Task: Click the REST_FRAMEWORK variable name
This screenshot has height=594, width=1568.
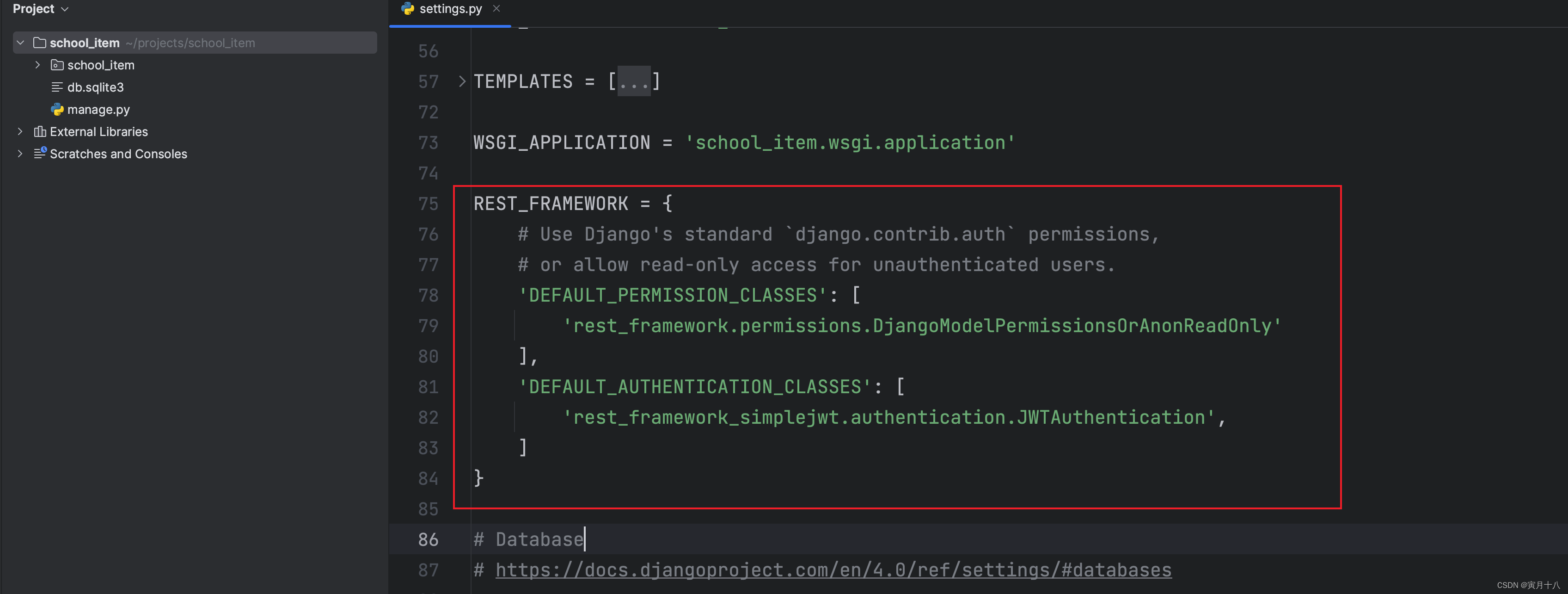Action: (x=551, y=204)
